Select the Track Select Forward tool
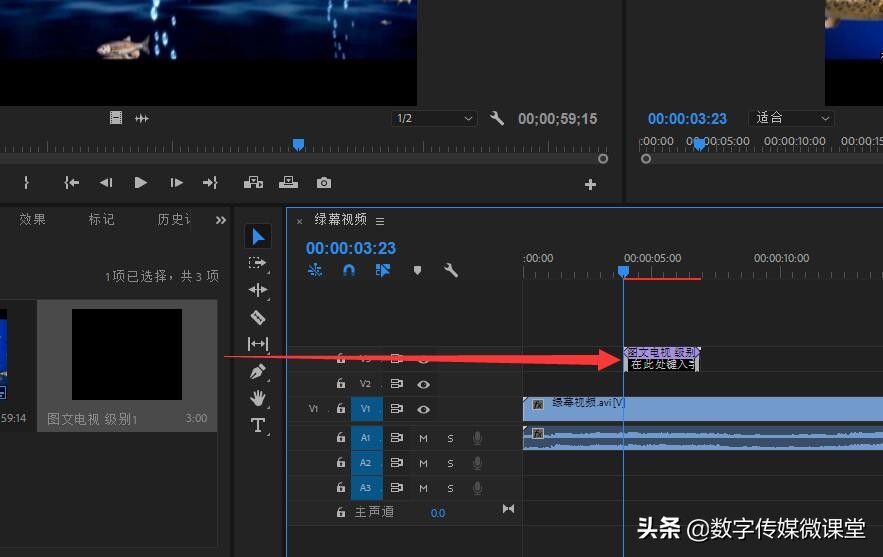 coord(257,263)
